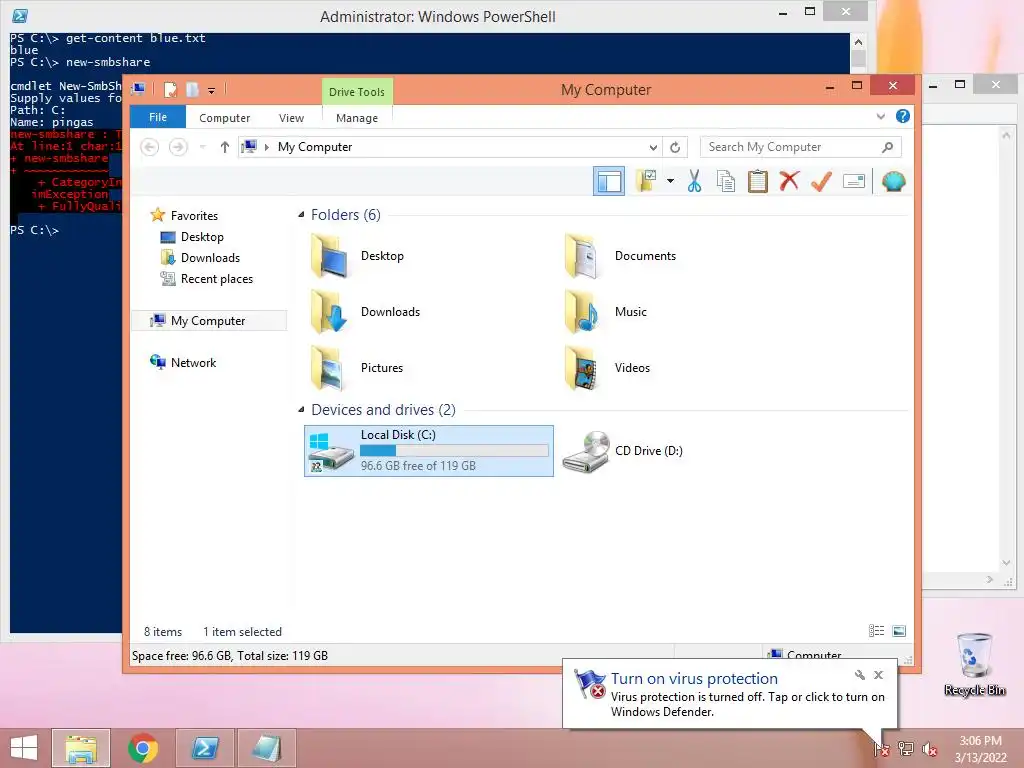Click the Cut scissors icon
The width and height of the screenshot is (1024, 768).
tap(694, 181)
